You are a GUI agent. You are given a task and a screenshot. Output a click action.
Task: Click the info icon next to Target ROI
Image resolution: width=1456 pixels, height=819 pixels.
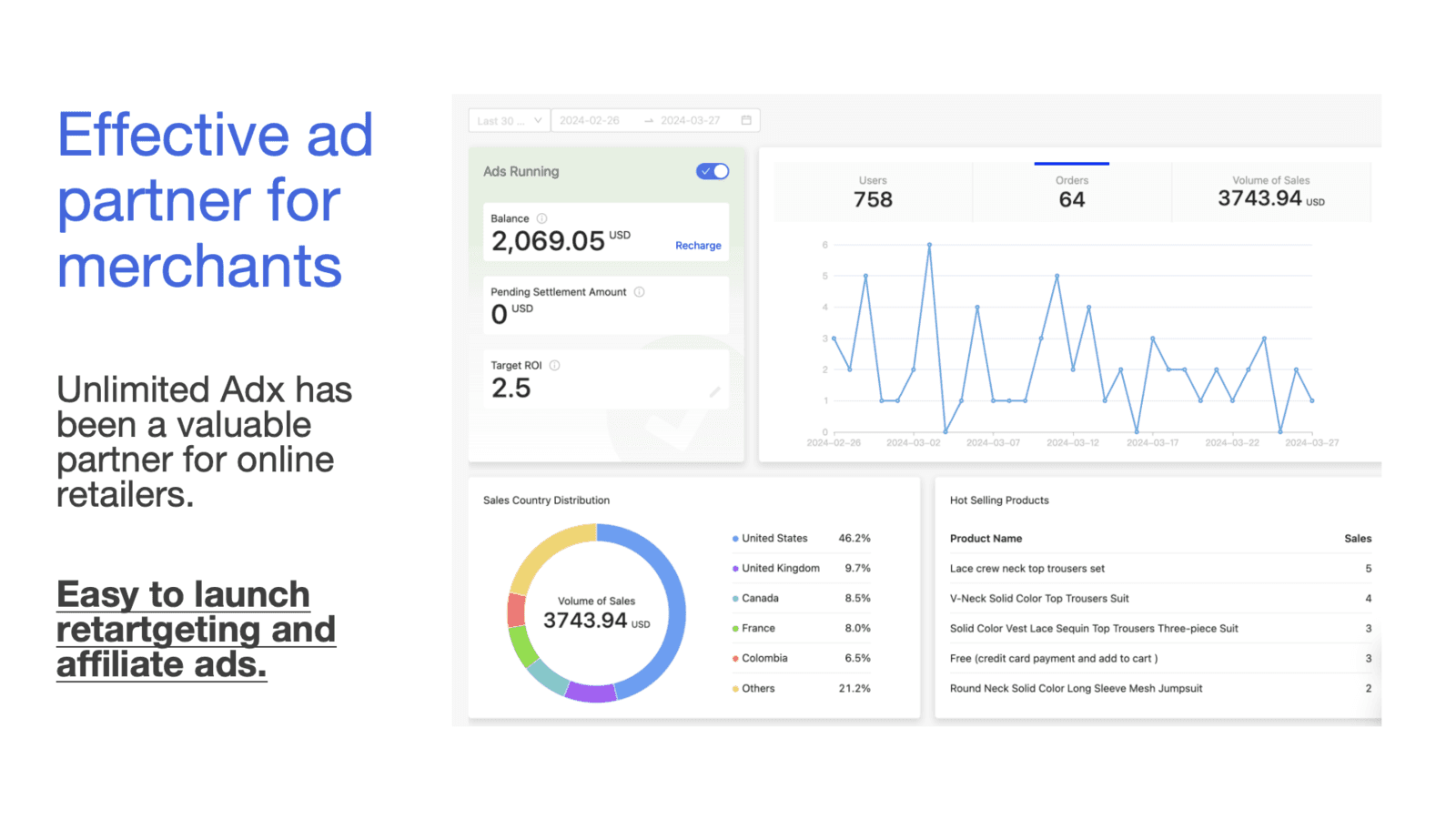pyautogui.click(x=554, y=365)
